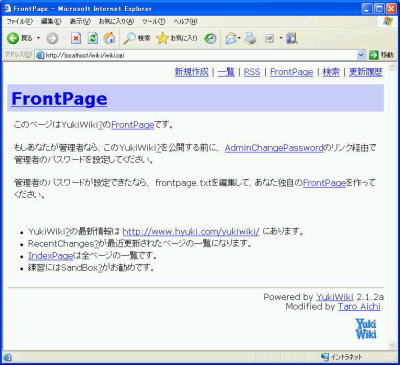Click the YukiWiki logo image
Viewport: 400px width, 365px height.
coord(366,329)
